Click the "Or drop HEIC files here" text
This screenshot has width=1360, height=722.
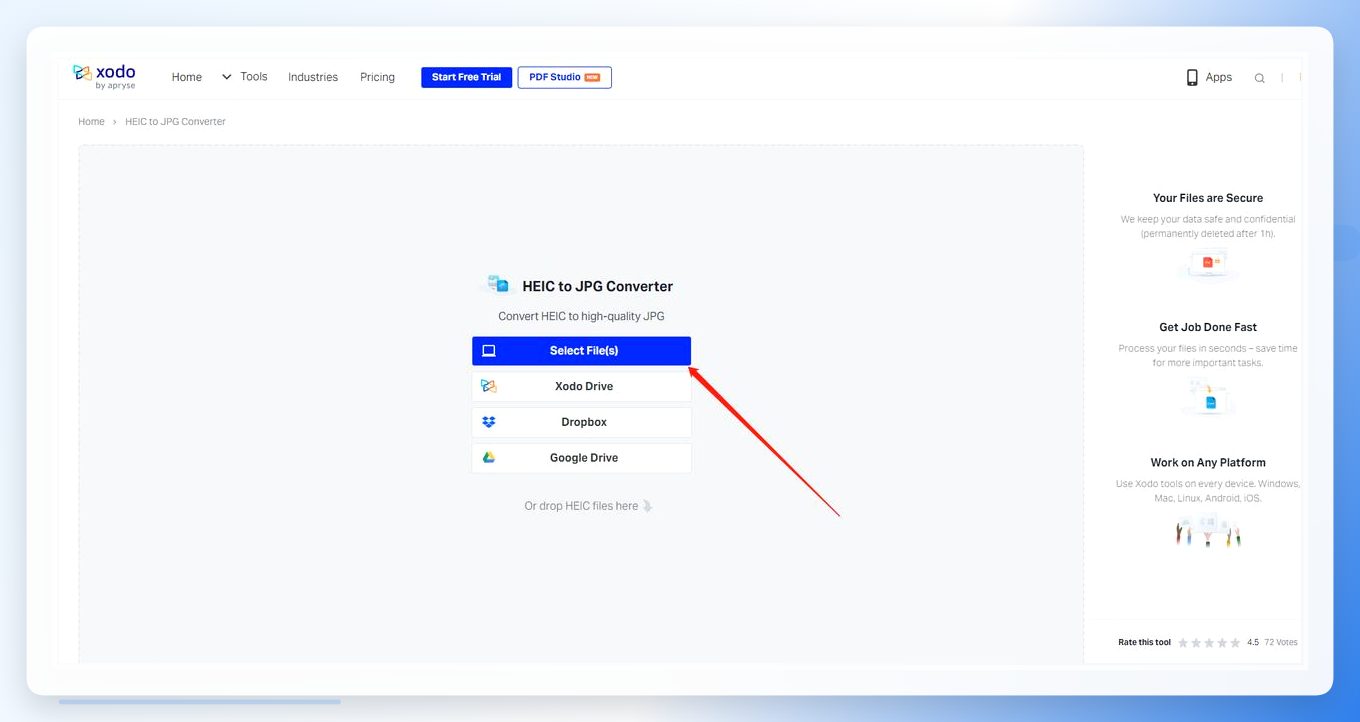(581, 506)
